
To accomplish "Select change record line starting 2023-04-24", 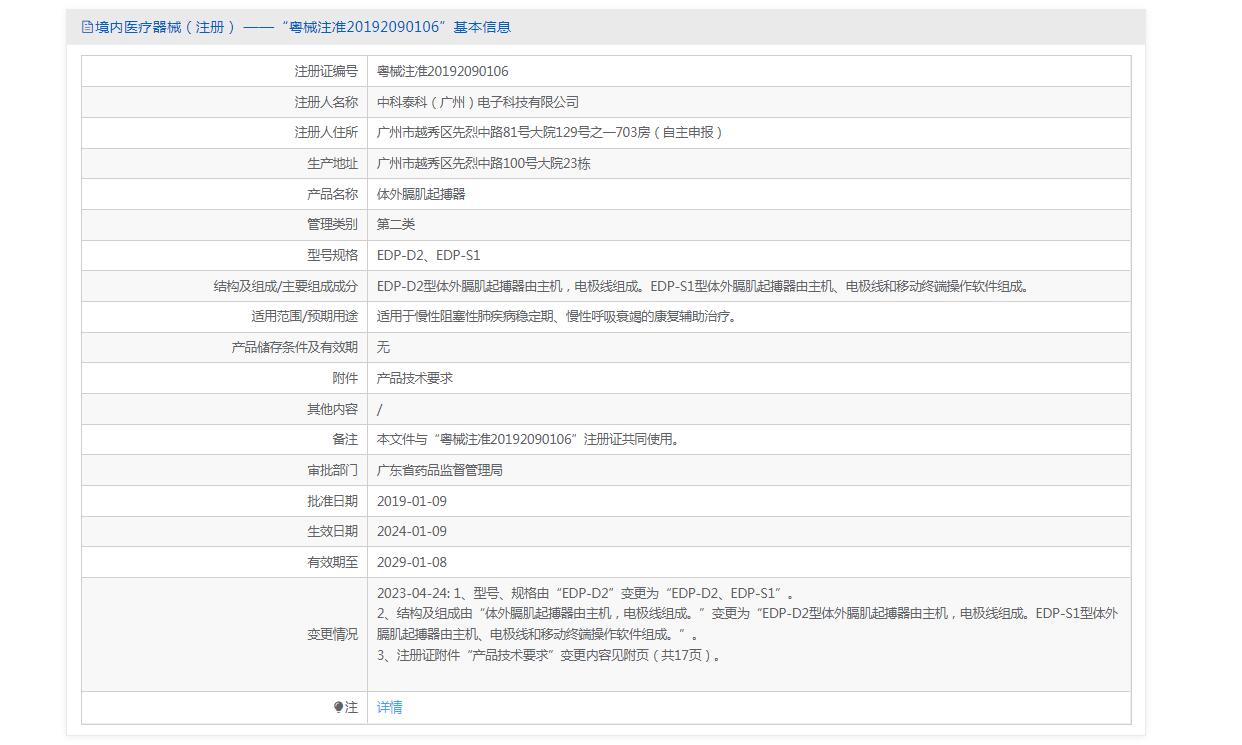I will (585, 593).
